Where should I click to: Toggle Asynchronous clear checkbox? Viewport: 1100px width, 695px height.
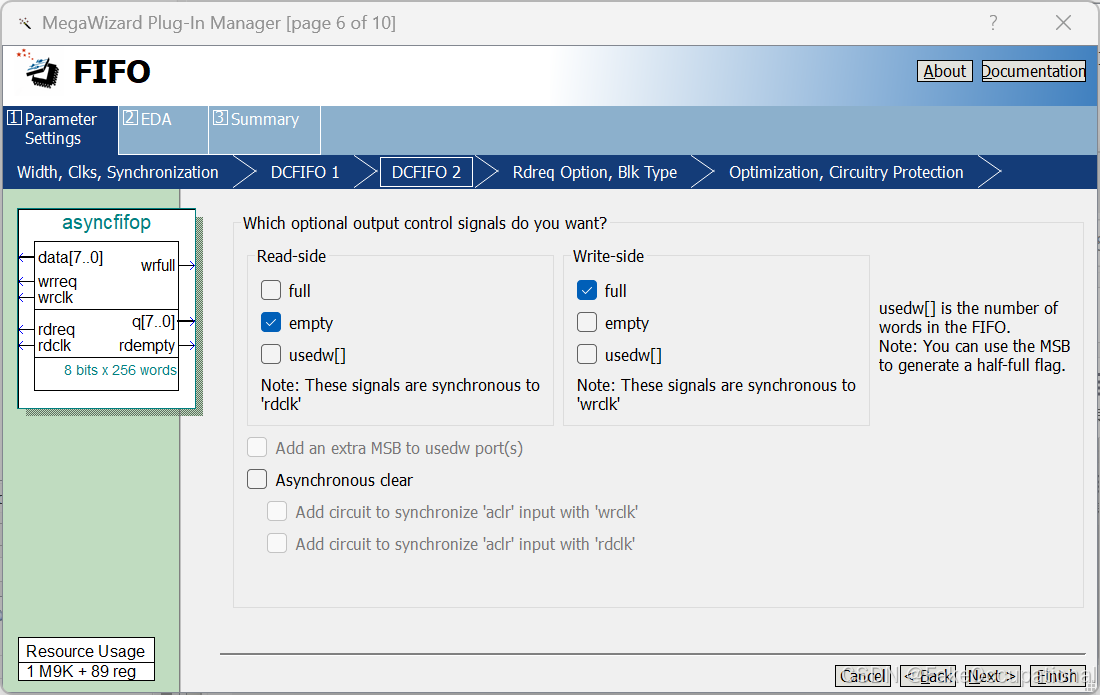click(257, 480)
